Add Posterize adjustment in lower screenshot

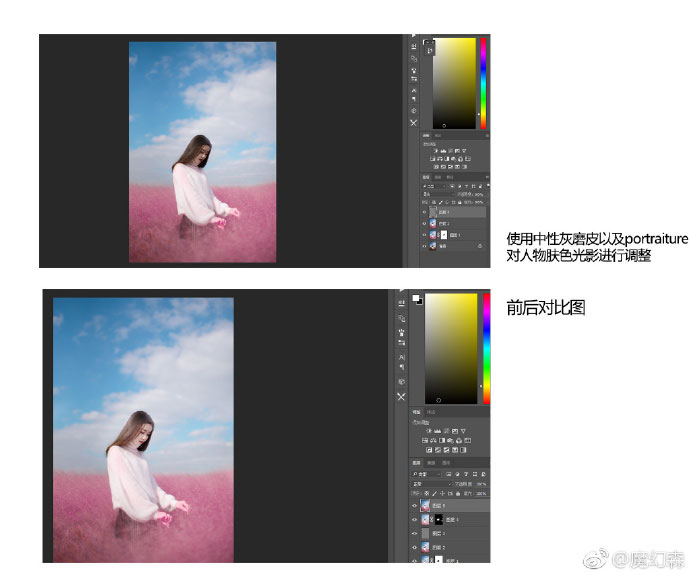coord(438,450)
